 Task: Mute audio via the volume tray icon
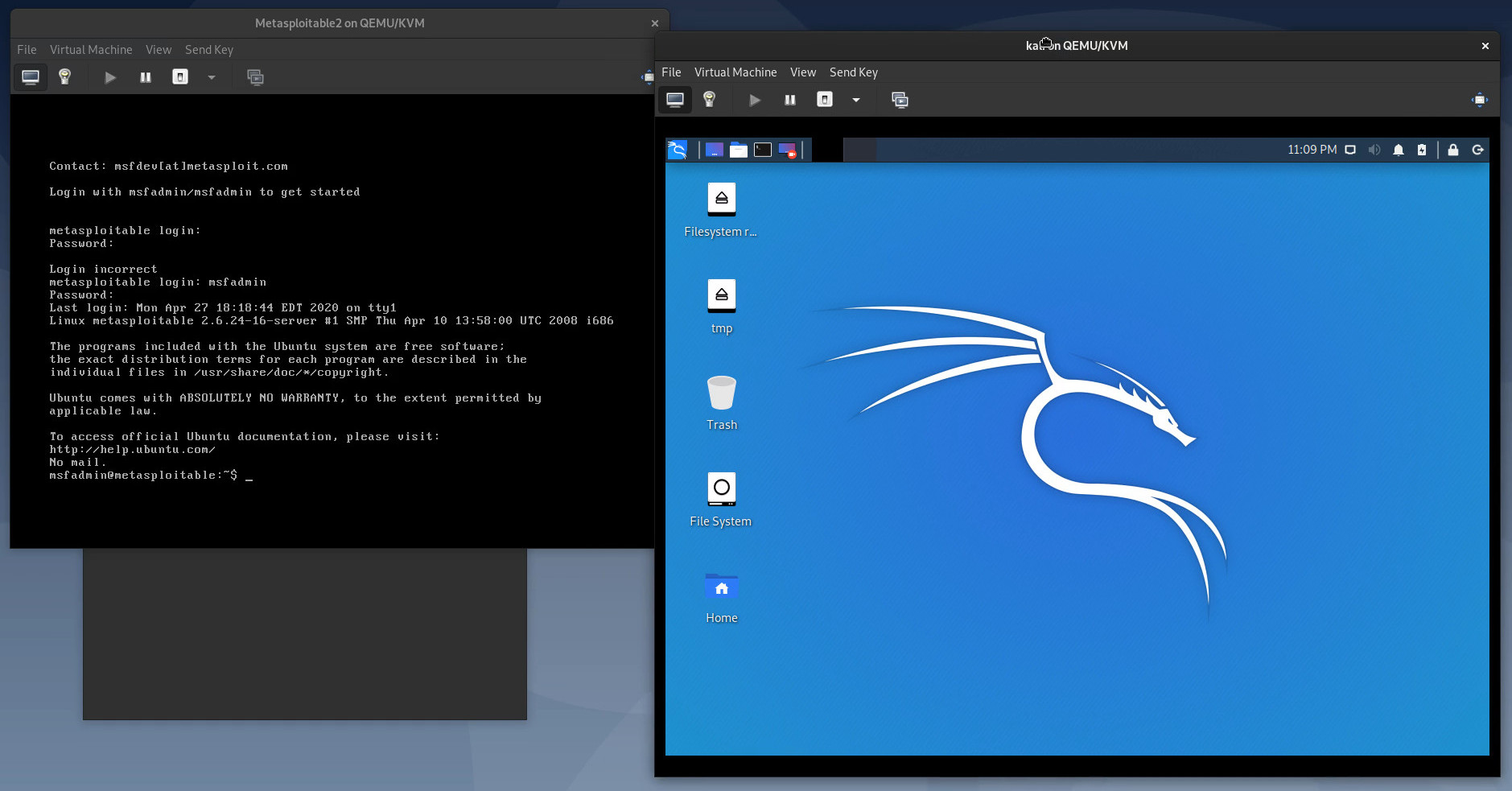pos(1374,150)
